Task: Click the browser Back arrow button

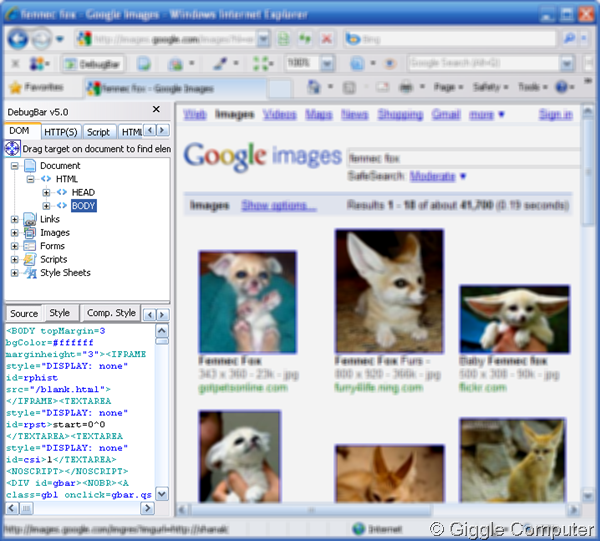Action: point(18,39)
